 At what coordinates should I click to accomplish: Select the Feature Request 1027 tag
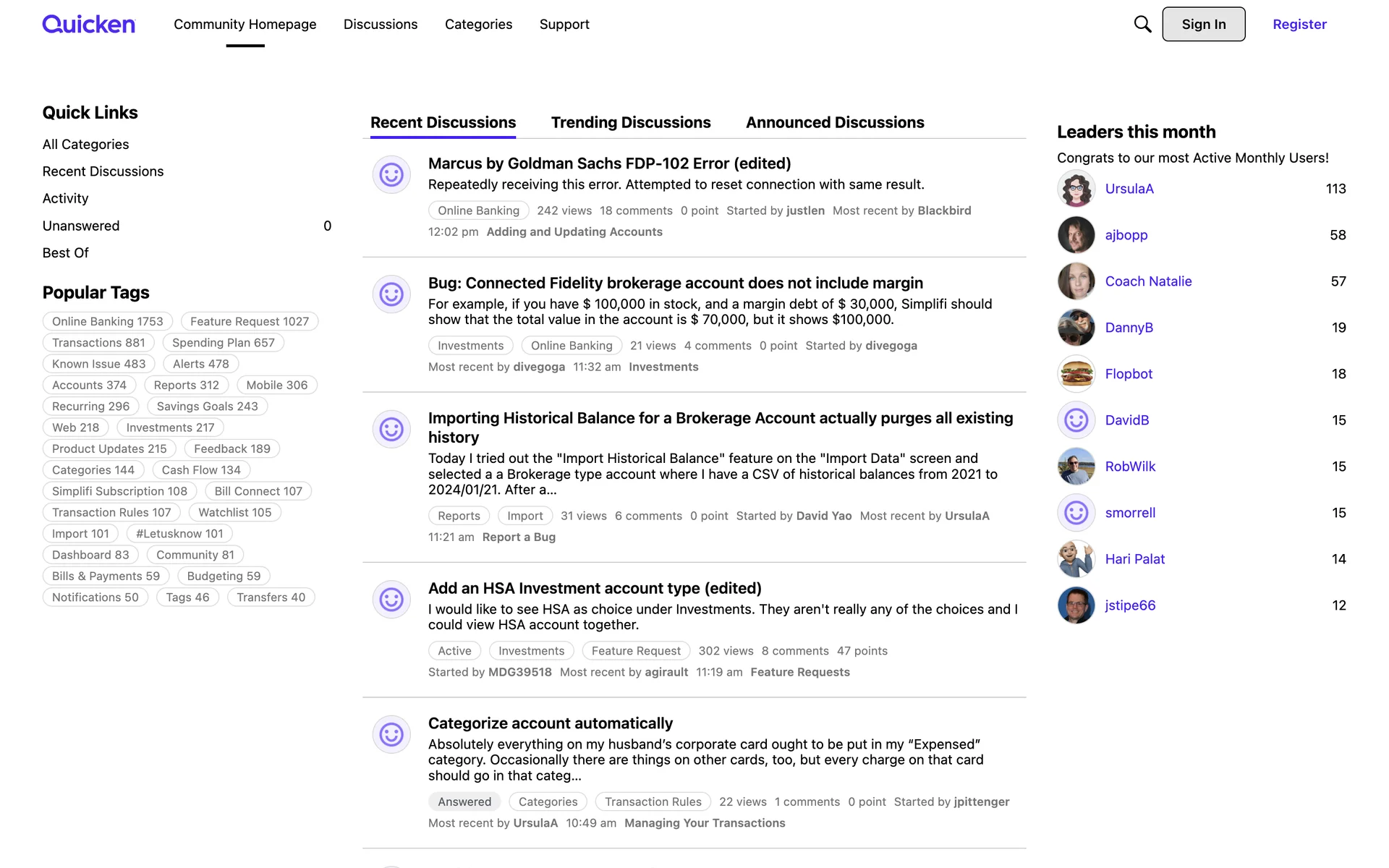(x=250, y=321)
